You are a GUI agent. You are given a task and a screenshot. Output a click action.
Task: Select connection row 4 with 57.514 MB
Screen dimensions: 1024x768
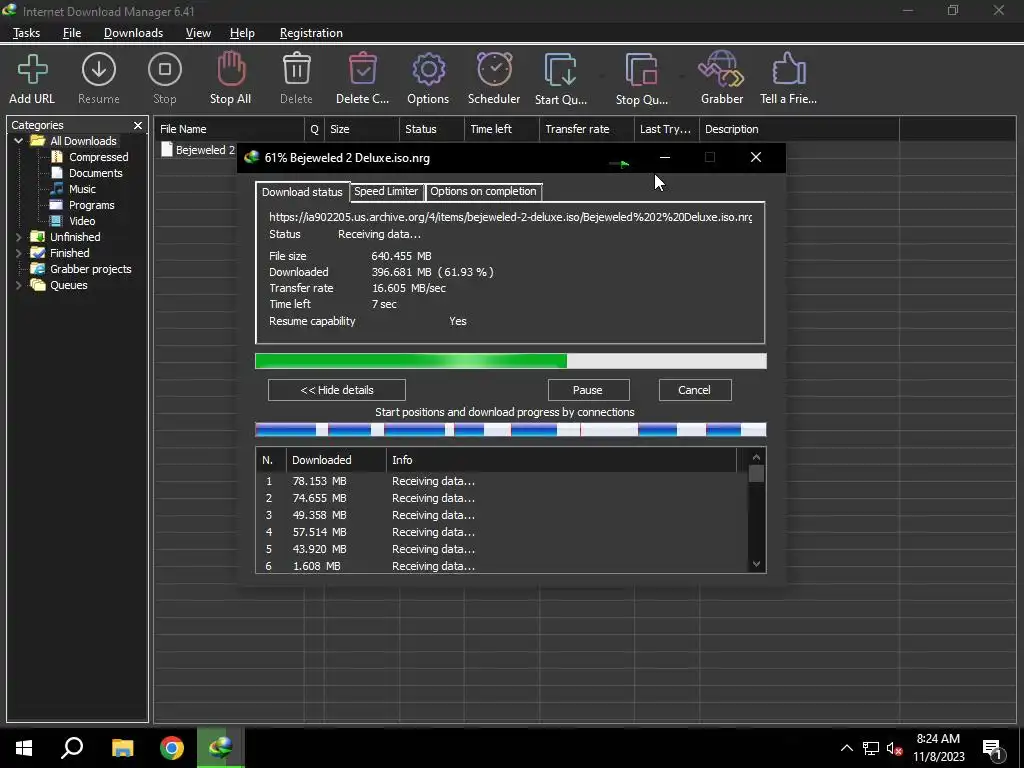[x=502, y=532]
